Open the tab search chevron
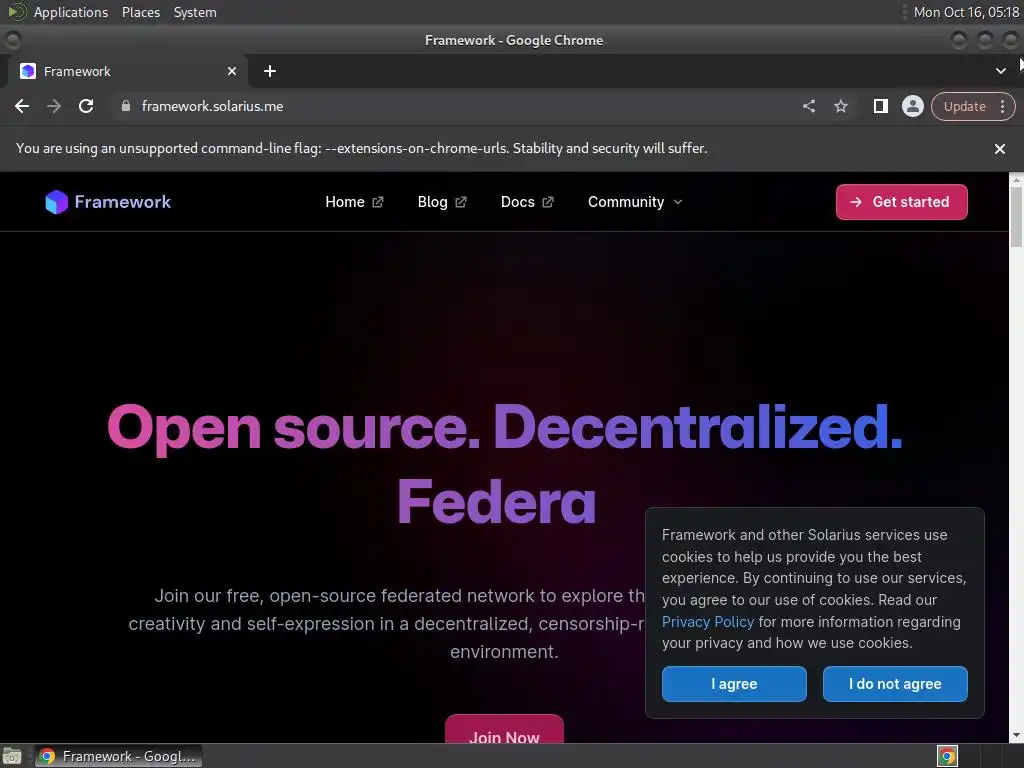 tap(1000, 71)
